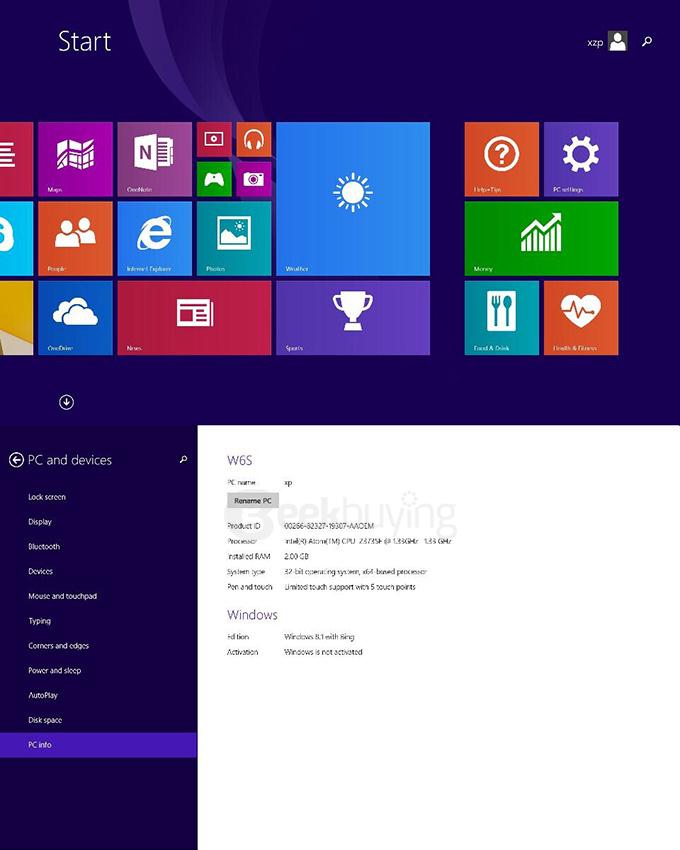Open the Health & Fitness tile
This screenshot has height=850, width=680.
581,318
